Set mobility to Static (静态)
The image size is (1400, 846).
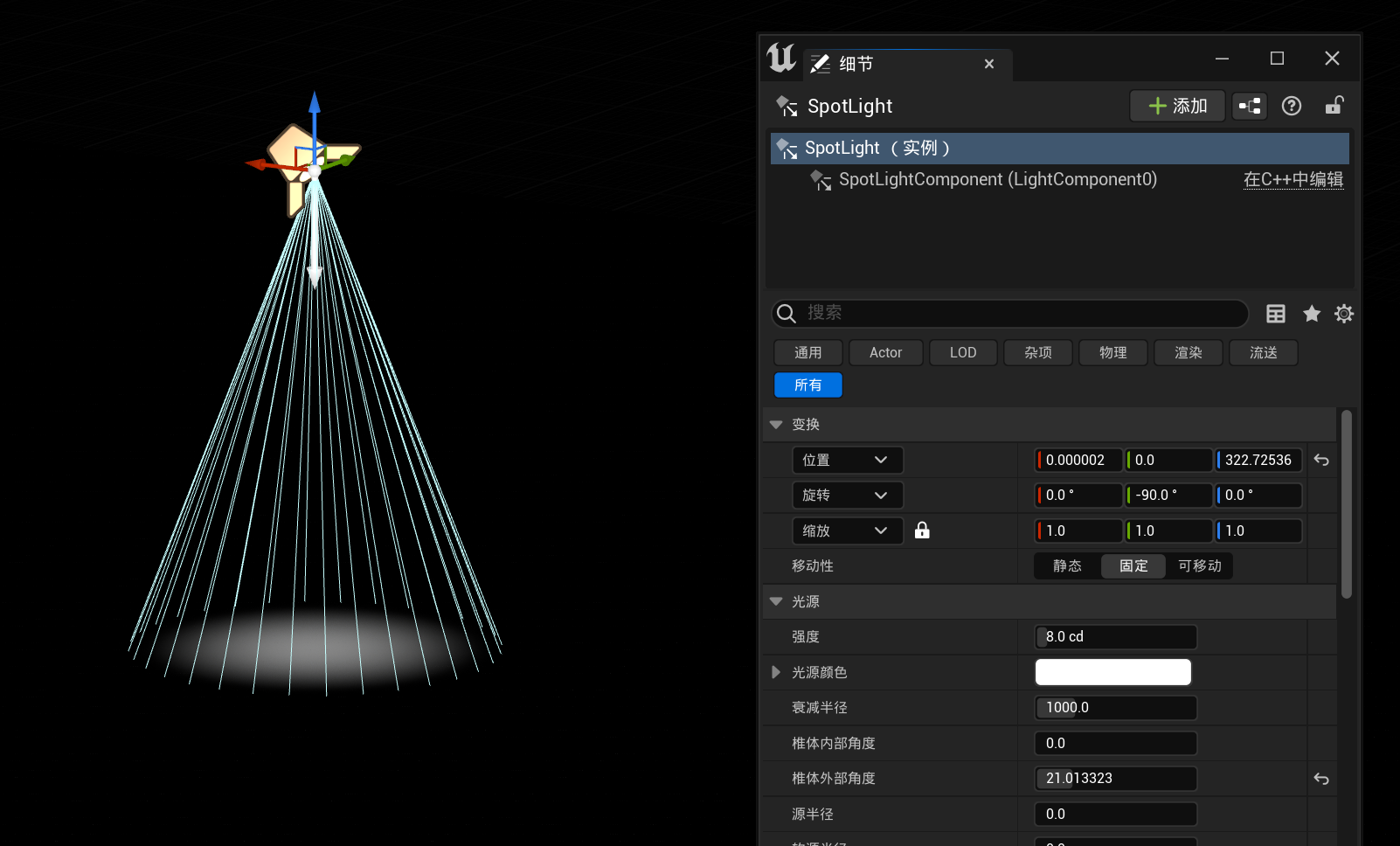pos(1067,566)
